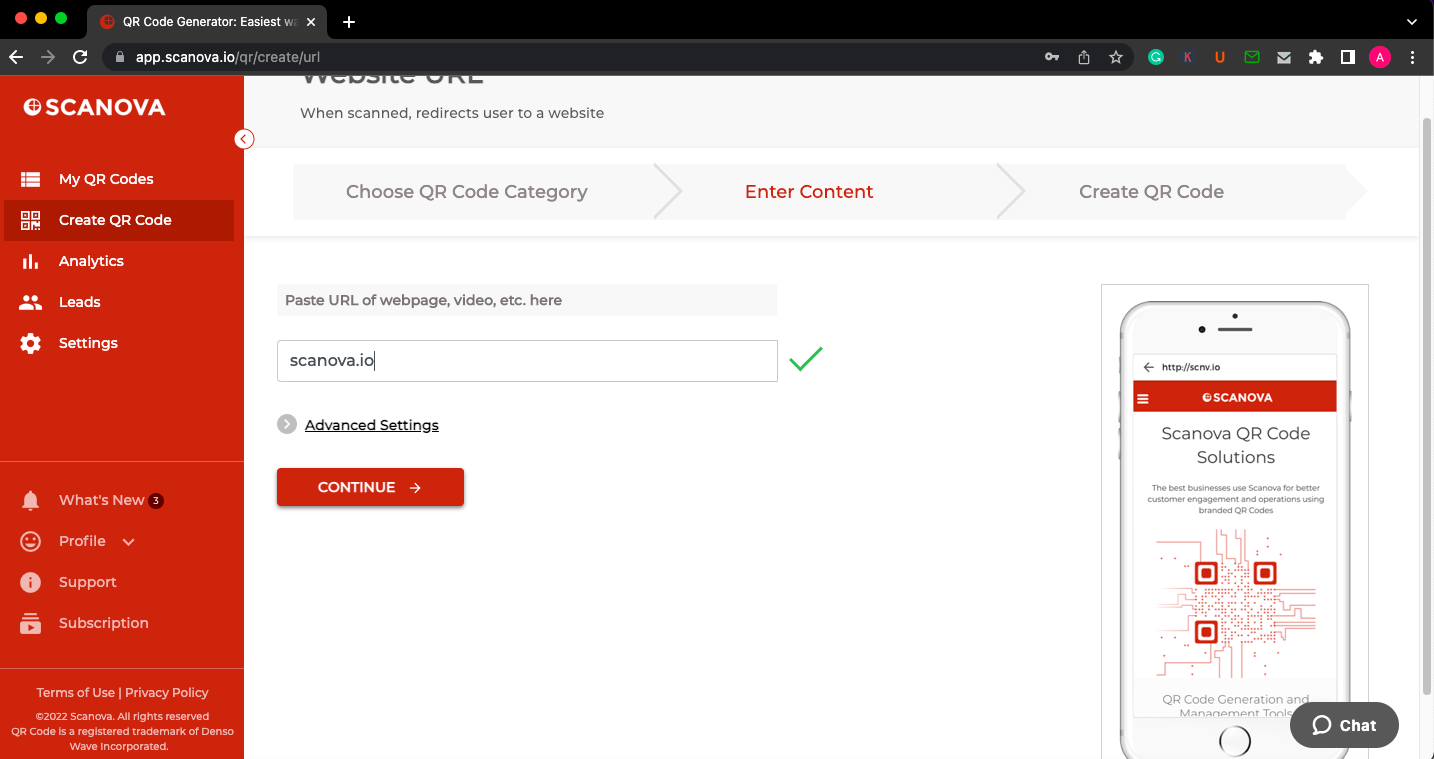Click the Profile smiley face icon

pos(31,541)
